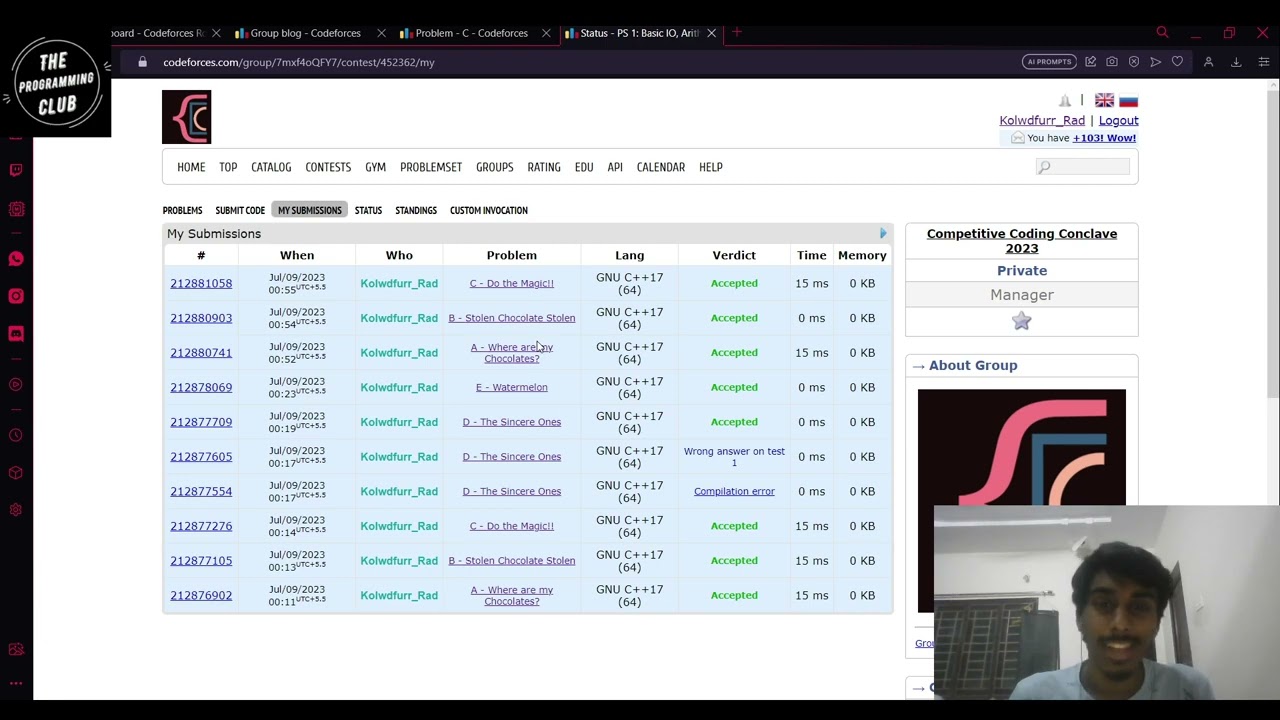Viewport: 1280px width, 720px height.
Task: Open the SUBMIT CODE tab
Action: [x=240, y=210]
